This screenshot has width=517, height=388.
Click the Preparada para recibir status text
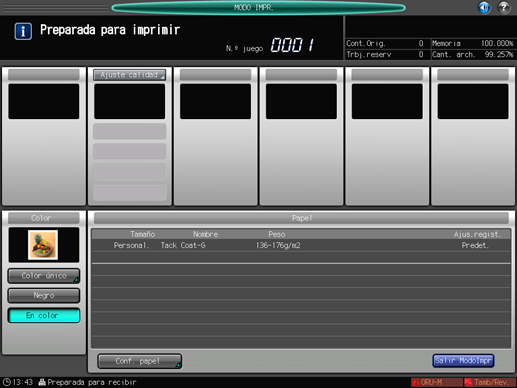click(92, 382)
